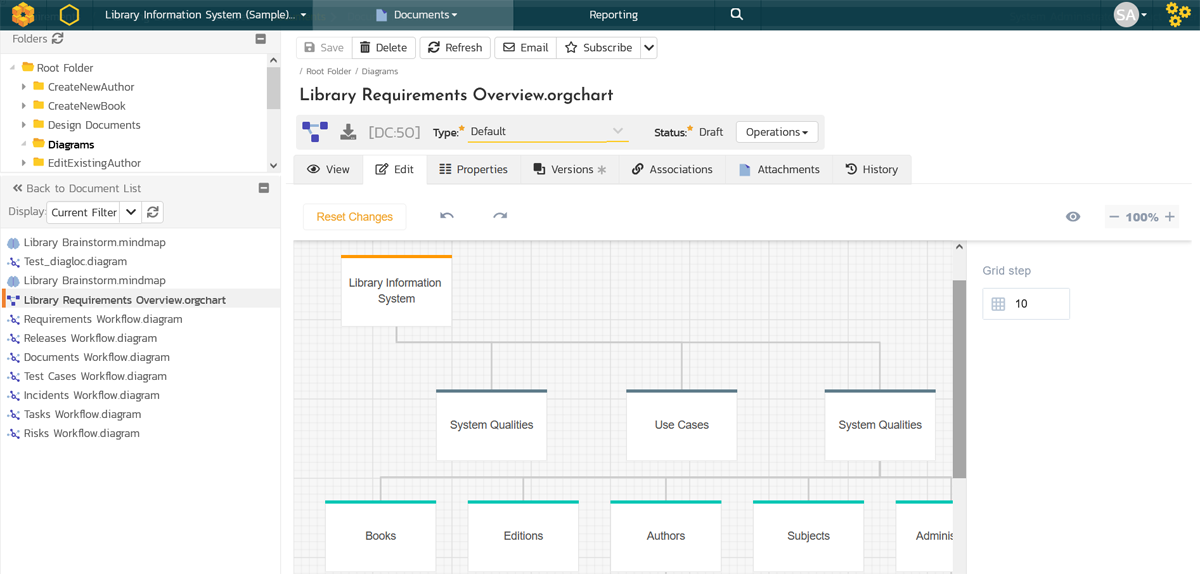
Task: Toggle the eye preview icon
Action: tap(1073, 217)
